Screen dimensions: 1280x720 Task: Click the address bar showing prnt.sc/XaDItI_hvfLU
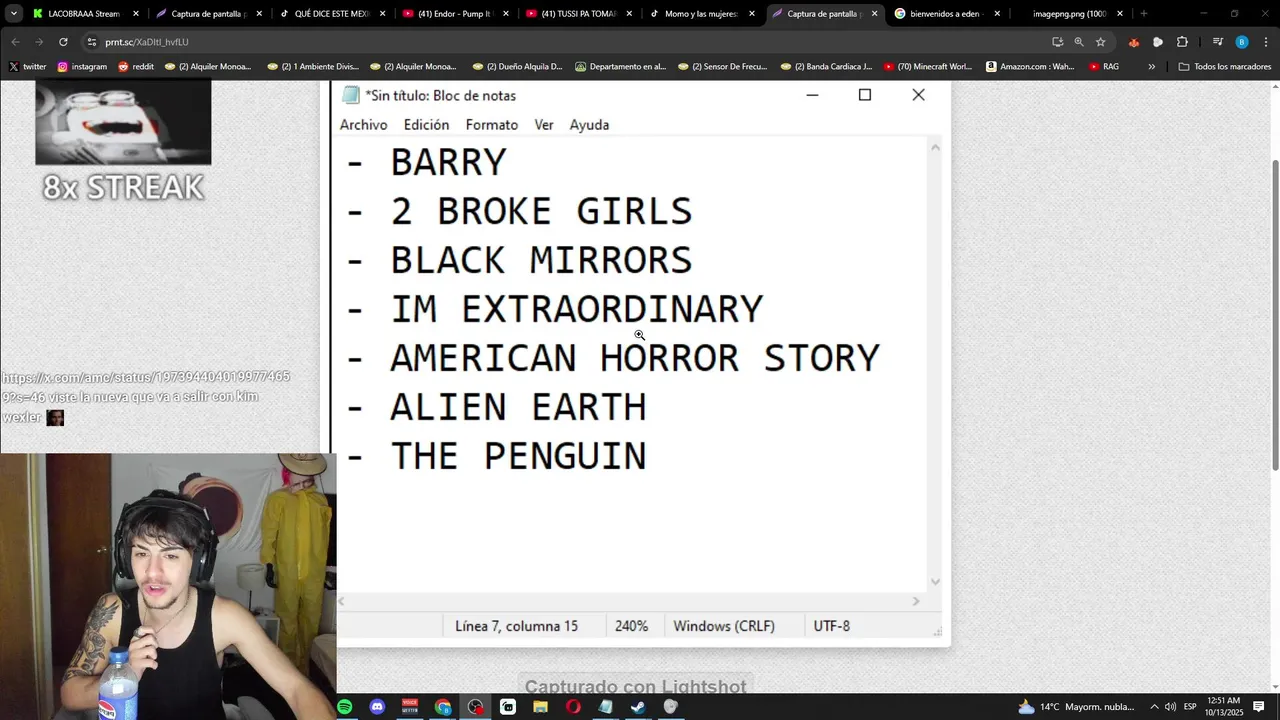[560, 42]
